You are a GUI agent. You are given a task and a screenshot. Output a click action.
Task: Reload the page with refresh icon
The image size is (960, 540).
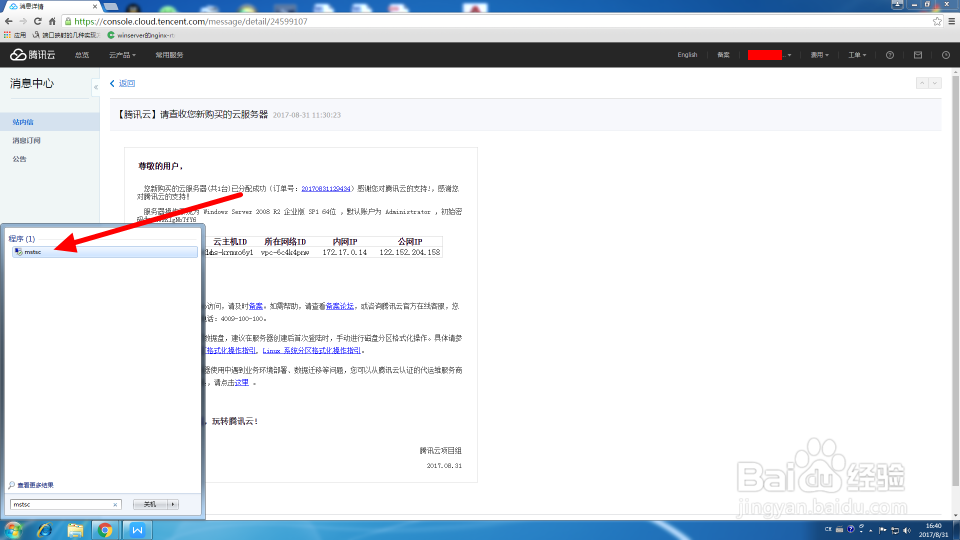click(x=37, y=21)
